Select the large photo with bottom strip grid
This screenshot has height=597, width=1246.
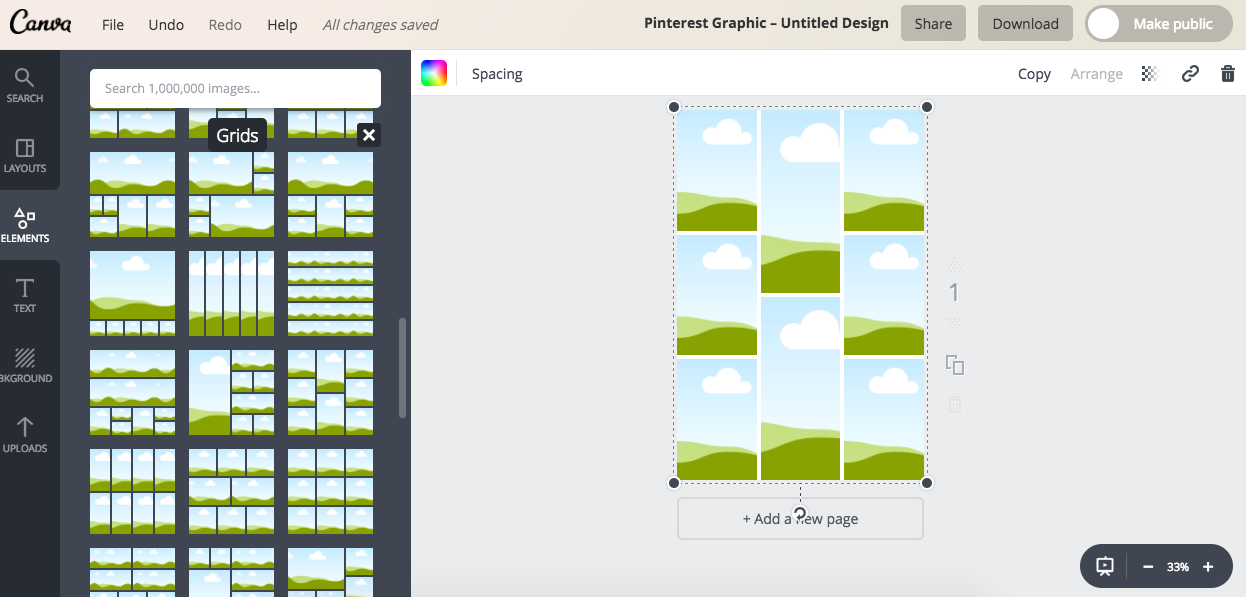click(x=132, y=293)
